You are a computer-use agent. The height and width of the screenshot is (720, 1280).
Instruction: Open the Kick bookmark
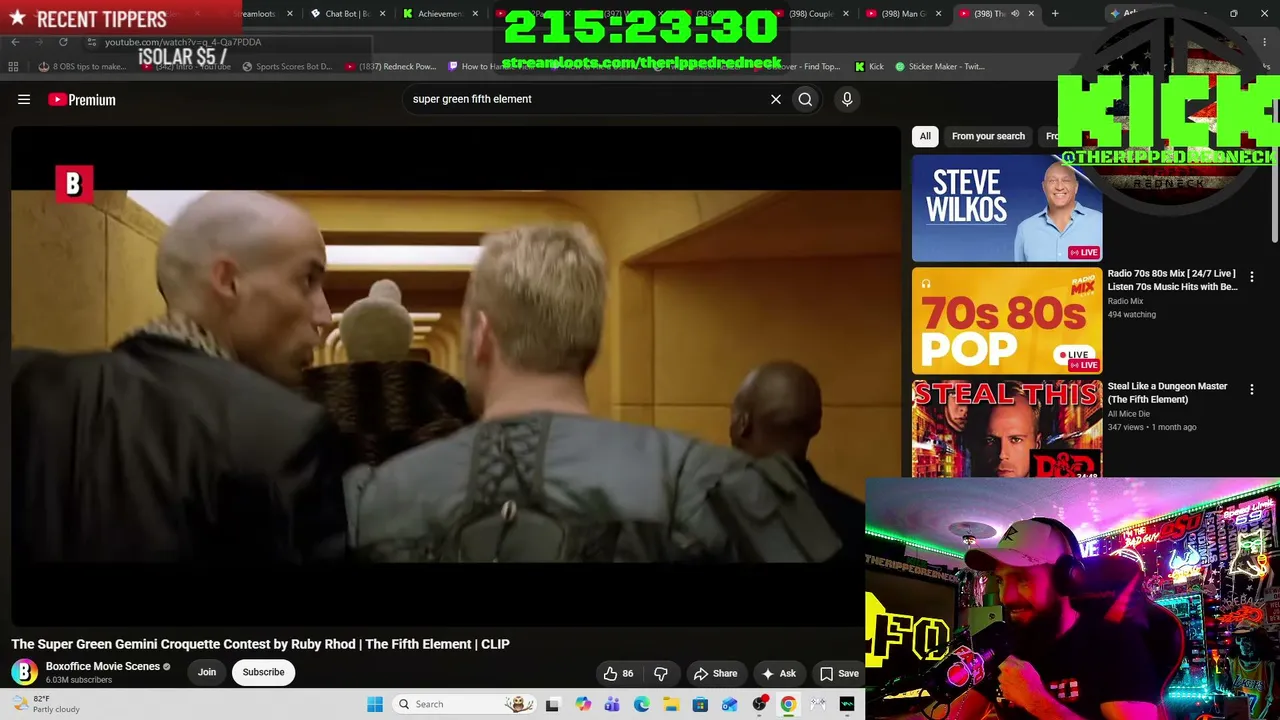tap(869, 67)
